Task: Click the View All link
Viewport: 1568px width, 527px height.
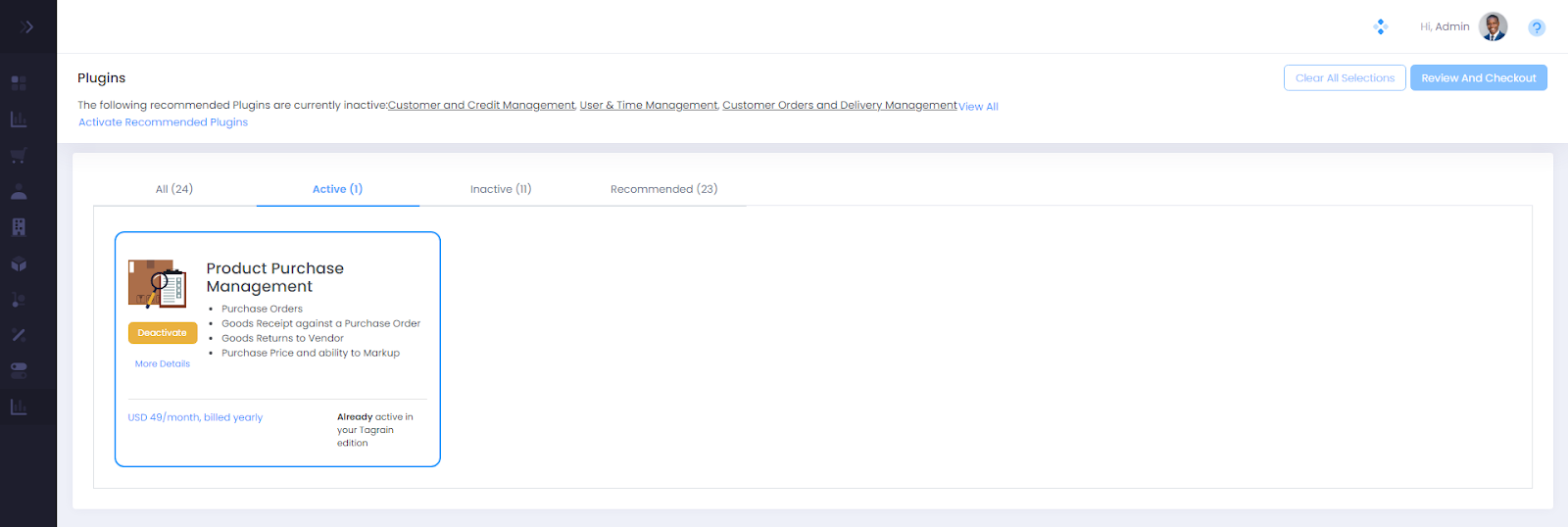Action: tap(978, 107)
